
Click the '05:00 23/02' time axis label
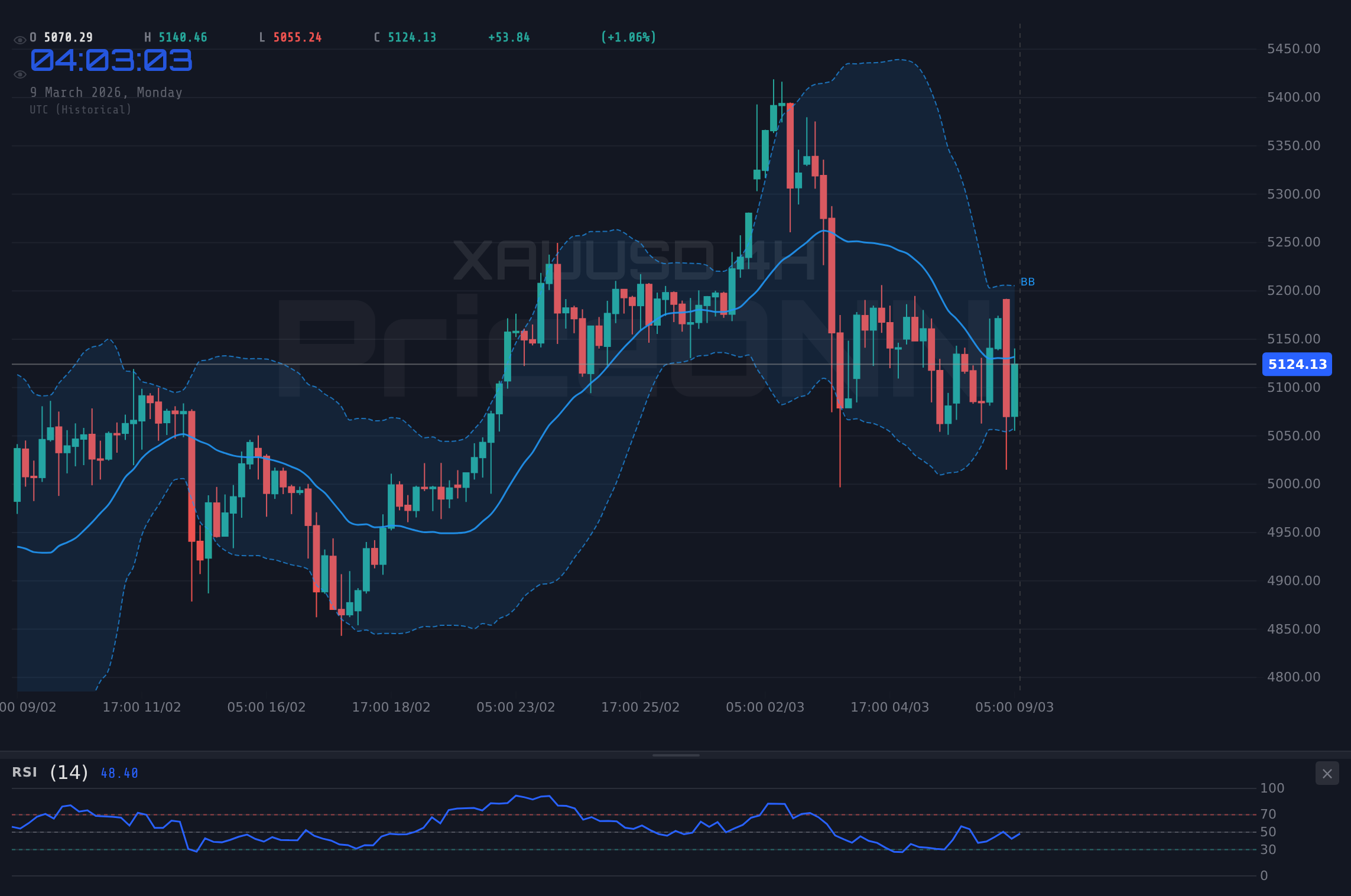pos(516,707)
